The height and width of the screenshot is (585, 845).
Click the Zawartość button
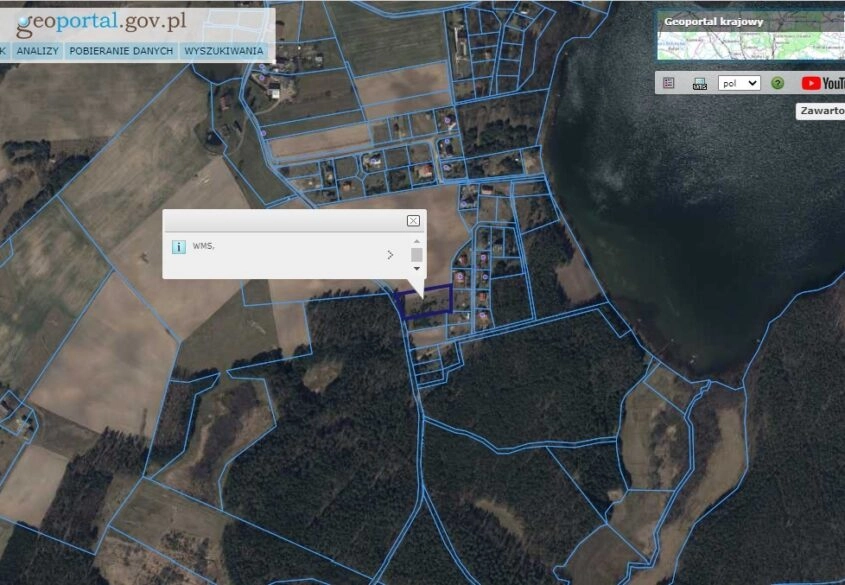click(822, 111)
